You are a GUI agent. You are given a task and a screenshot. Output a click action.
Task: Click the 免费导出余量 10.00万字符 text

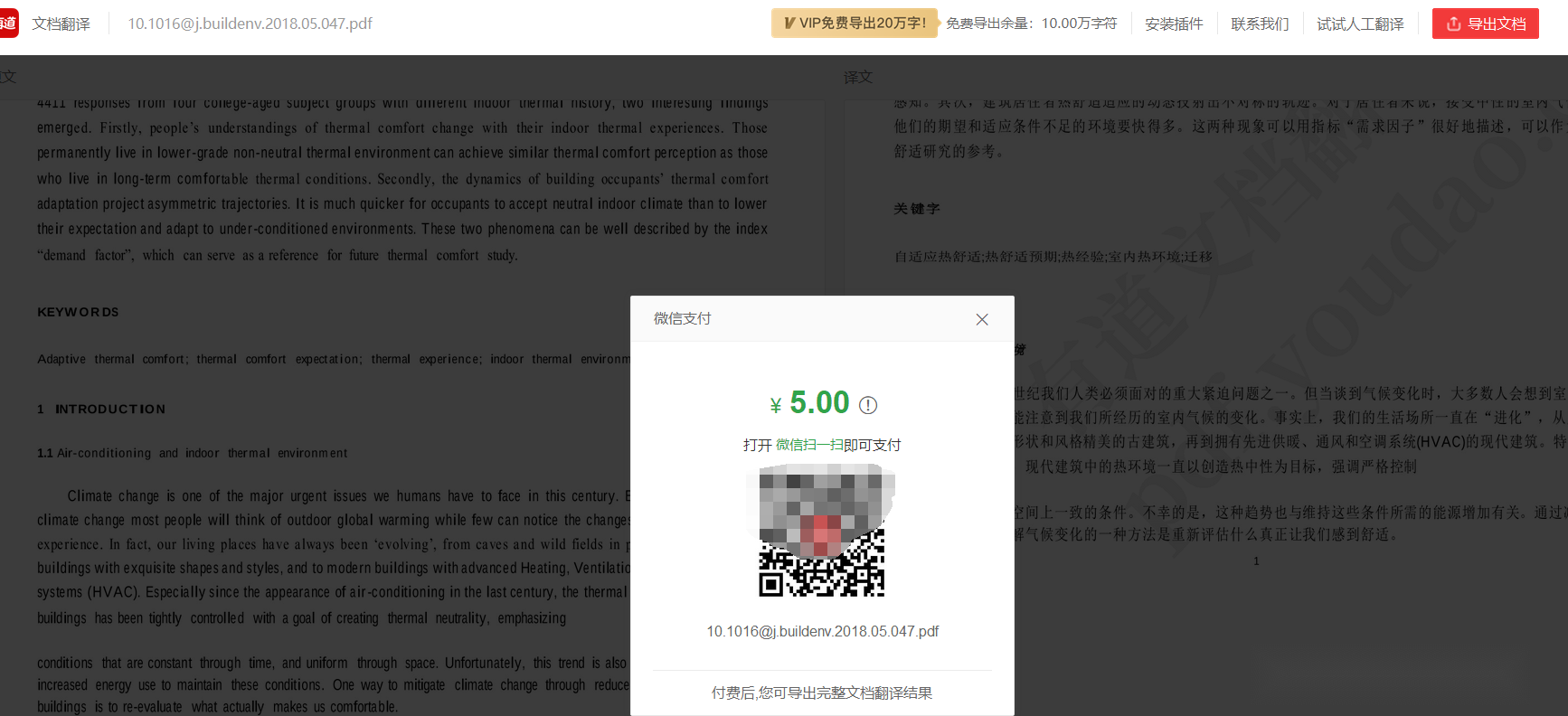[1032, 24]
